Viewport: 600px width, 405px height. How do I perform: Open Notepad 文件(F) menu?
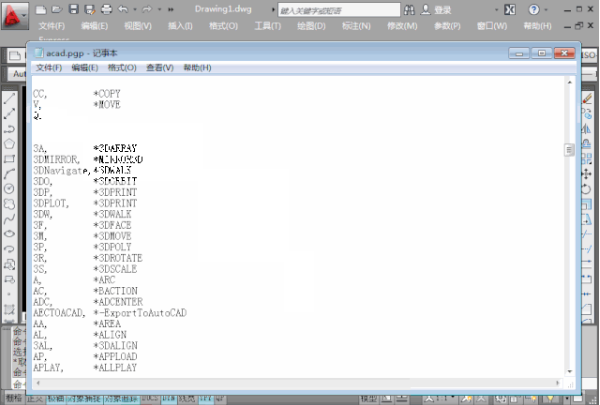pos(49,68)
